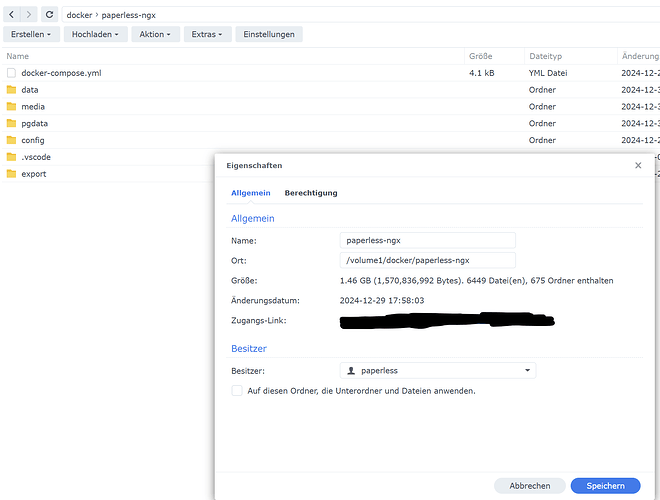
Task: Click the 'Ordner' type cell in config row
Action: (x=542, y=140)
